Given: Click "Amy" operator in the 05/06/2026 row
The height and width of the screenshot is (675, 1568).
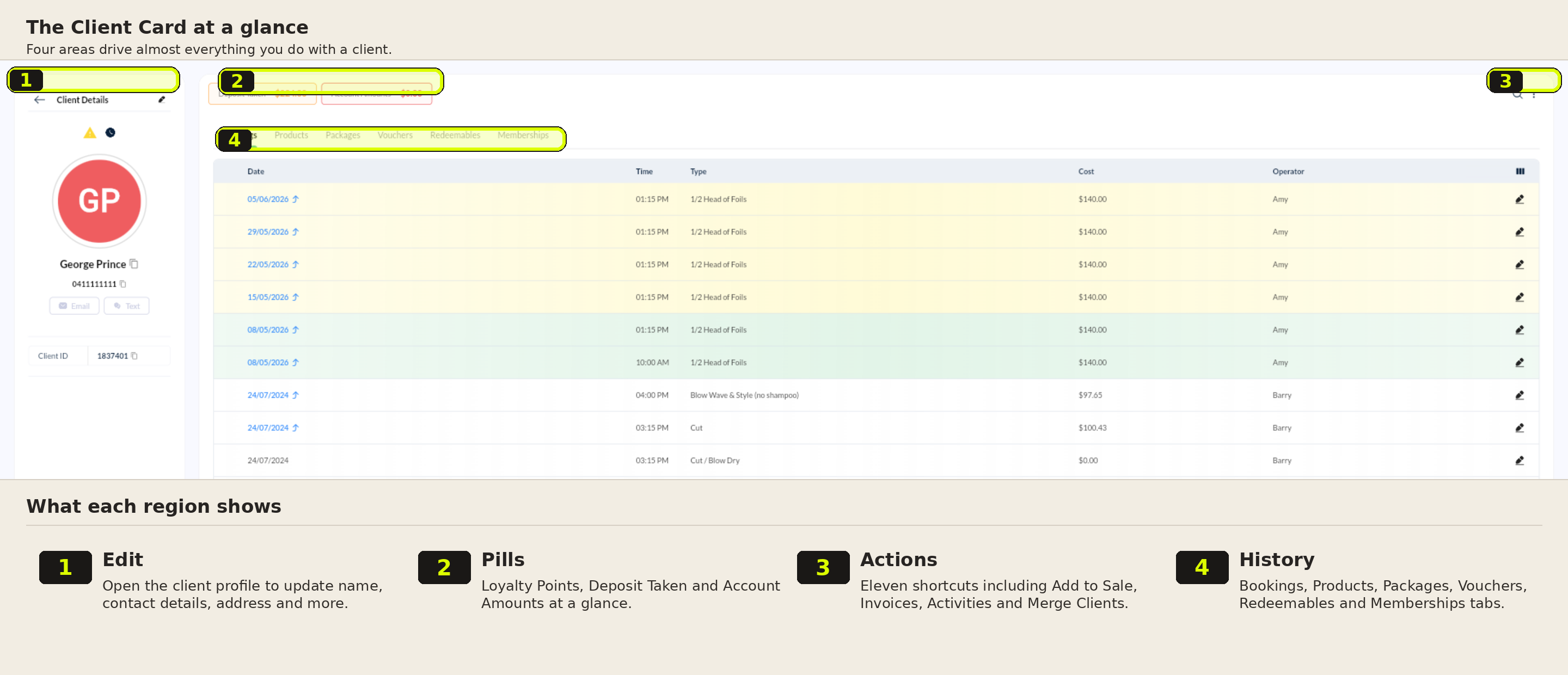Looking at the screenshot, I should click(1279, 200).
